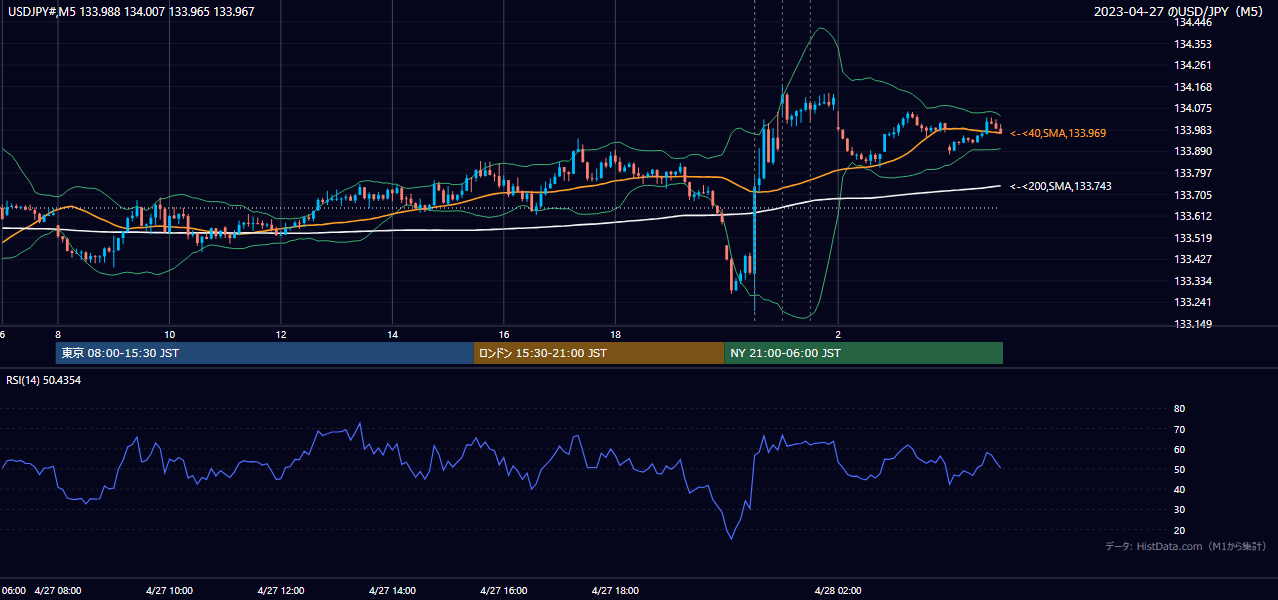Click RSI scale value 40
The width and height of the screenshot is (1278, 600).
click(x=1180, y=489)
